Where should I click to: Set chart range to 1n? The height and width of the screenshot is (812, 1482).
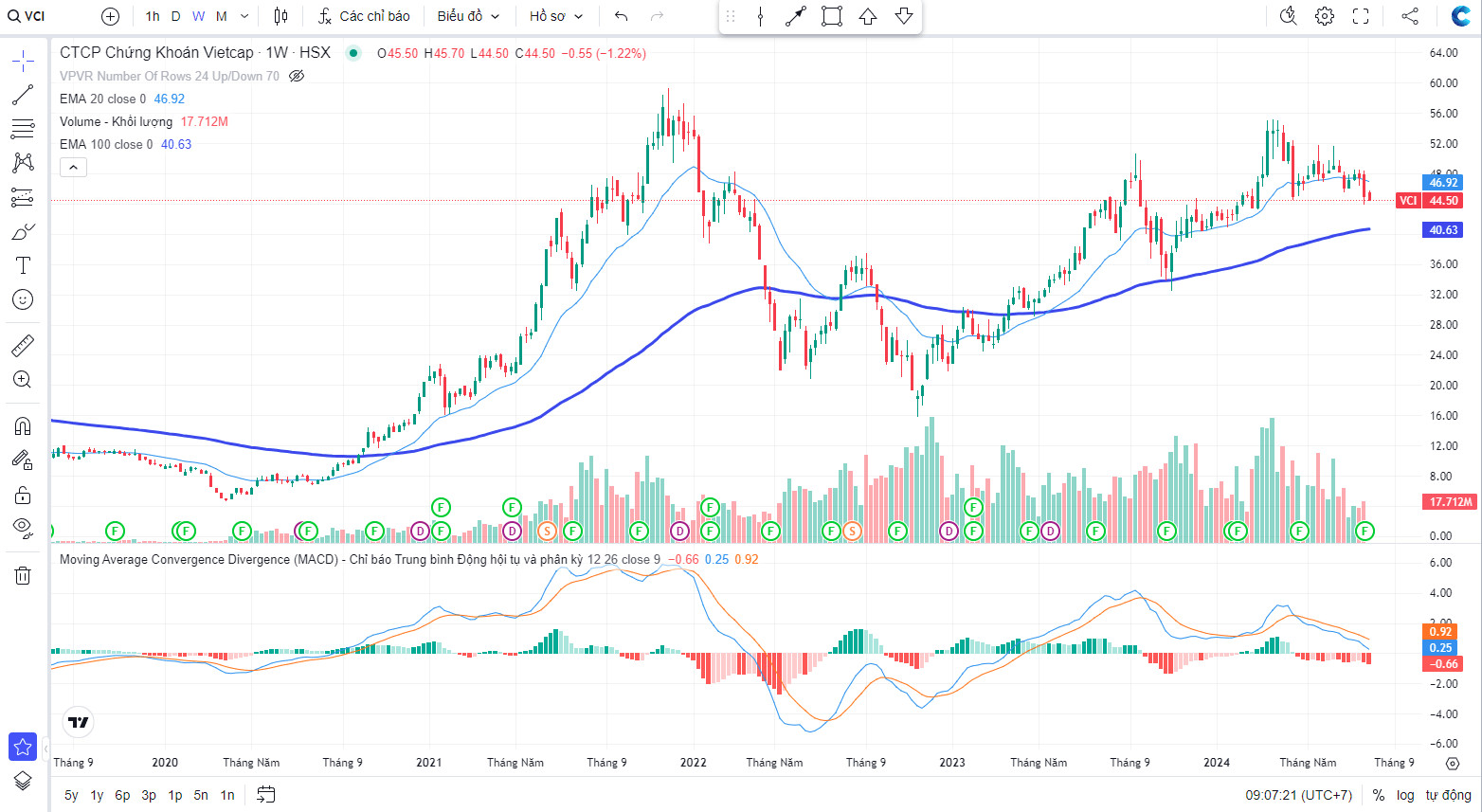point(227,795)
